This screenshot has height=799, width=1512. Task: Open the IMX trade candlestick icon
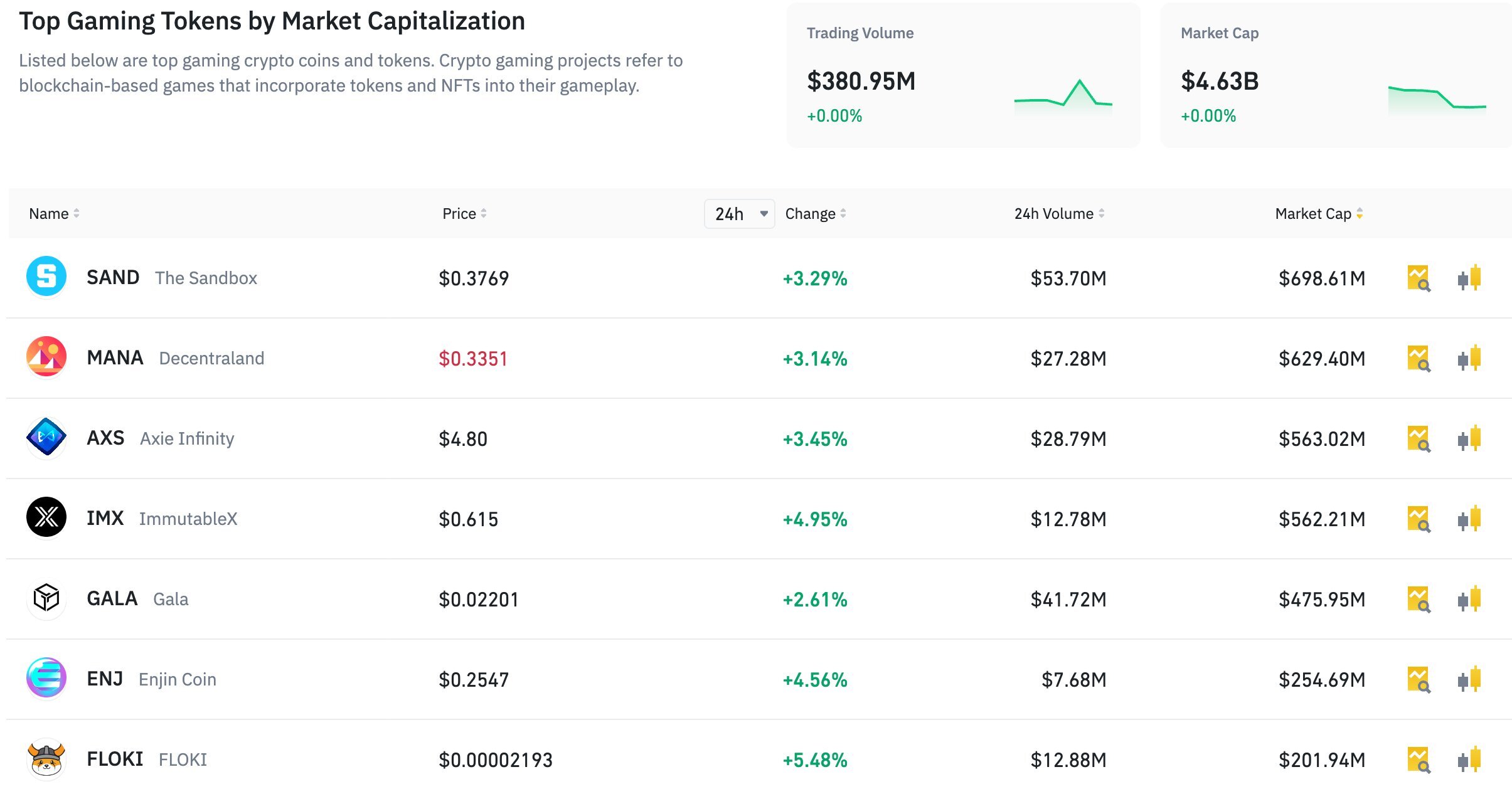(x=1469, y=519)
